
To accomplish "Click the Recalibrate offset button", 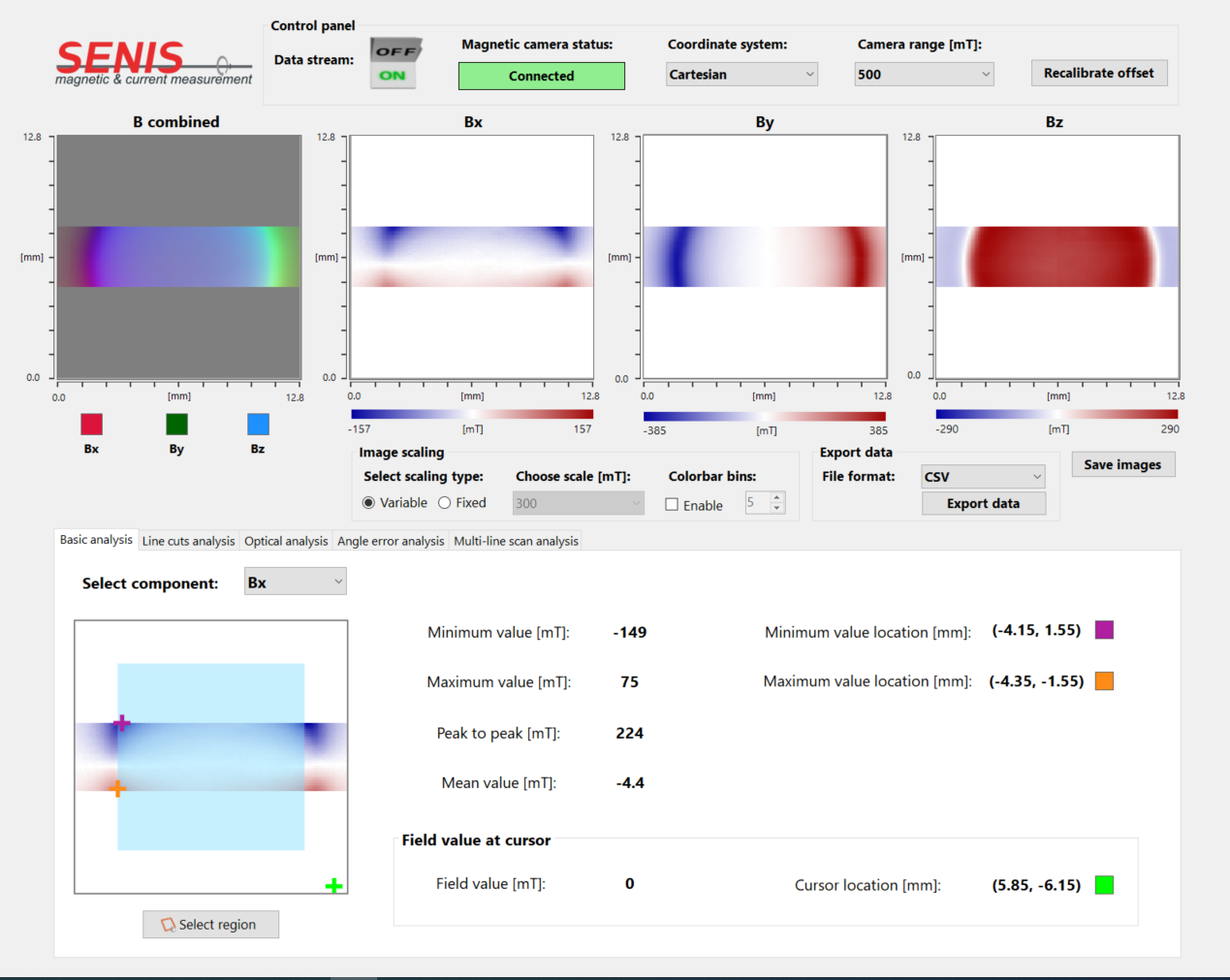I will pos(1098,74).
